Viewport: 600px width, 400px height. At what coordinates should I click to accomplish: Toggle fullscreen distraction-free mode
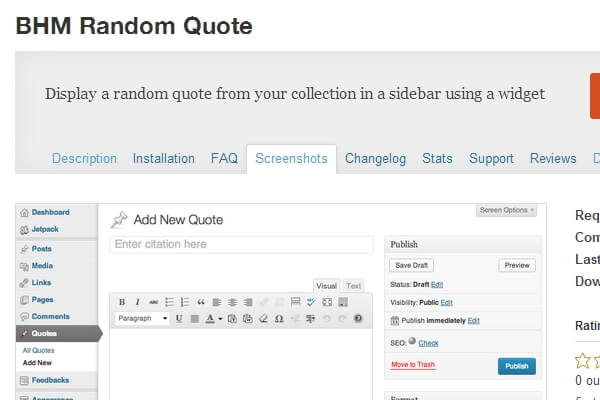pos(327,302)
